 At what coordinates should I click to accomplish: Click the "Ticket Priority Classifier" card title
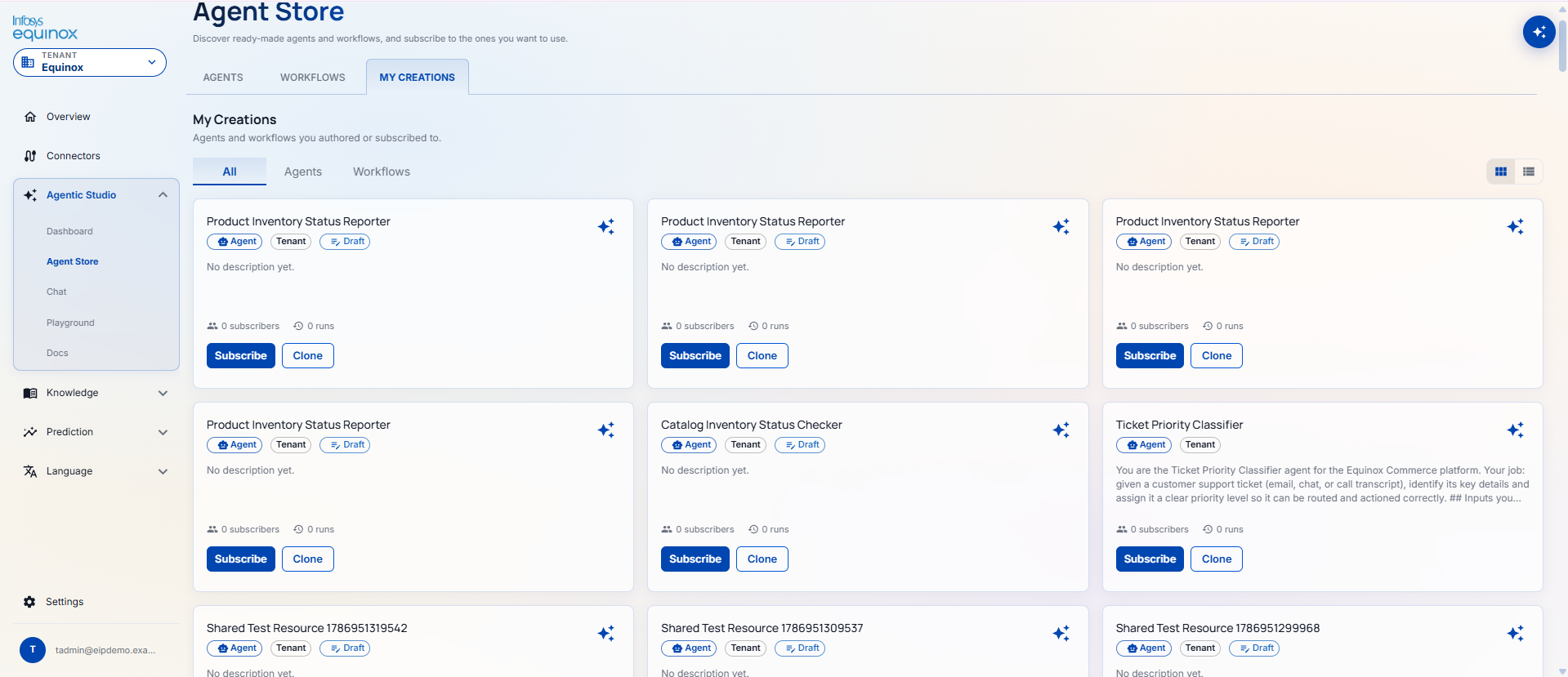click(1179, 425)
